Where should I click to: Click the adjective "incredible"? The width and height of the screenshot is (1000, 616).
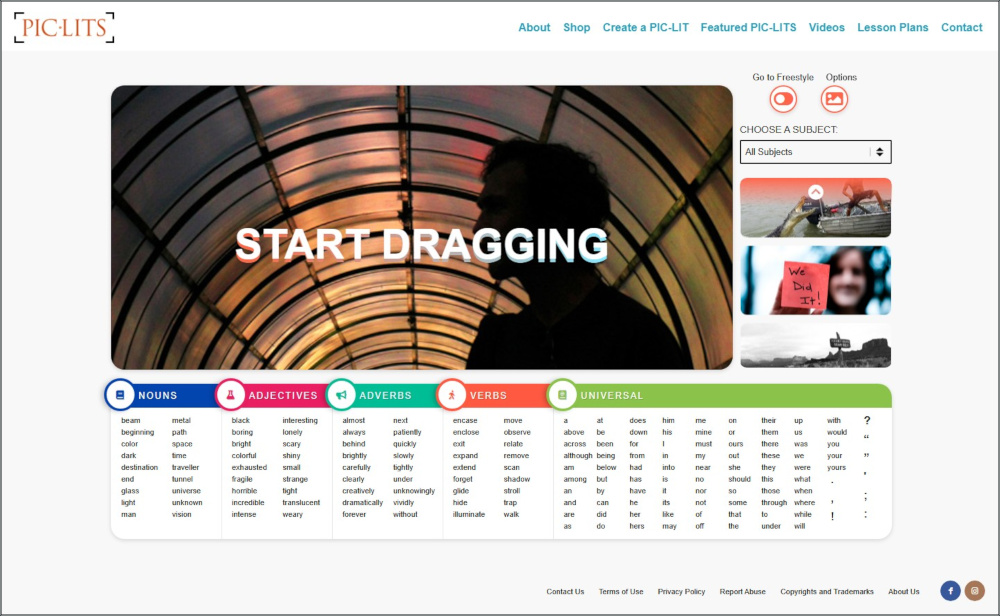click(247, 502)
